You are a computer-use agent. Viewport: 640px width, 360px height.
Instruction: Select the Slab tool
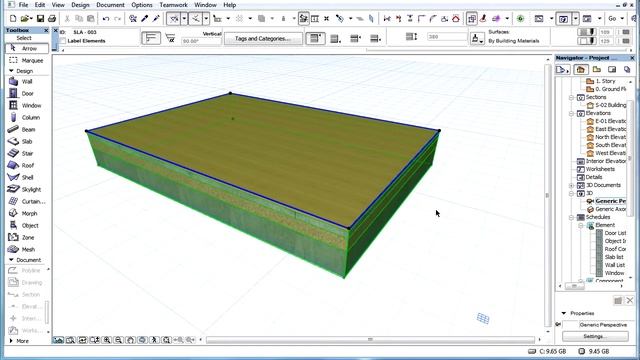coord(27,141)
